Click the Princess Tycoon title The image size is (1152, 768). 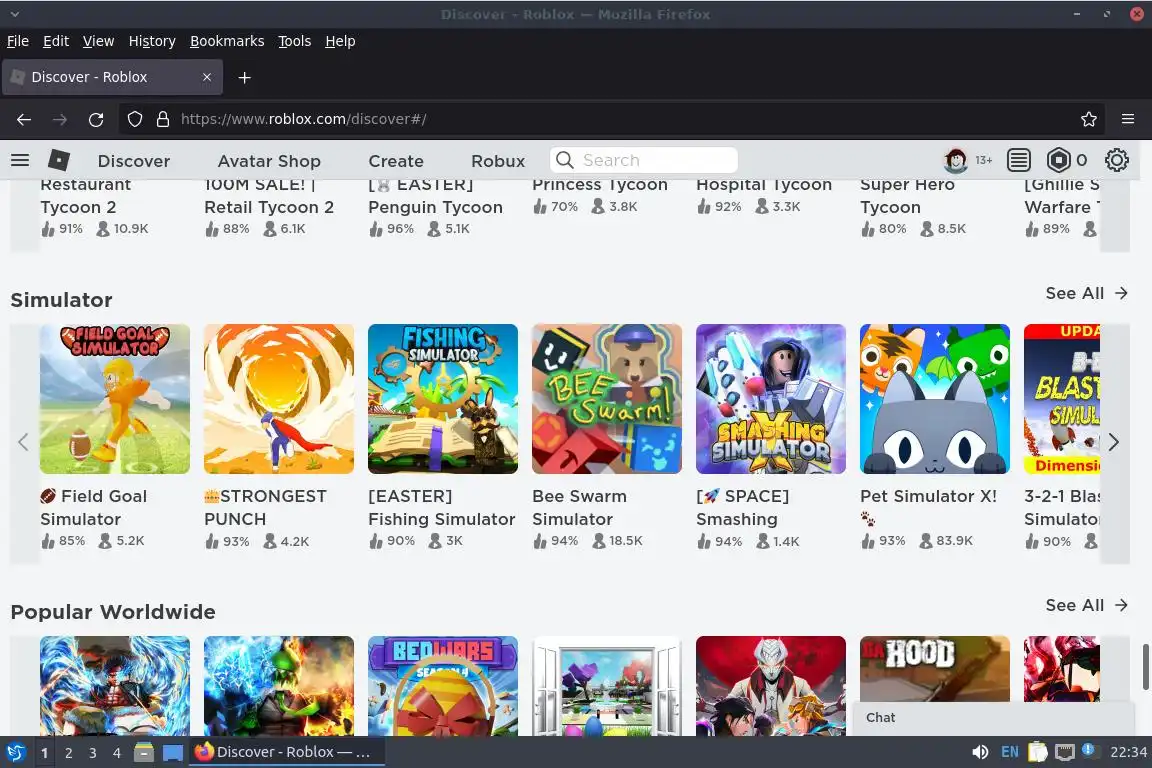click(x=600, y=185)
